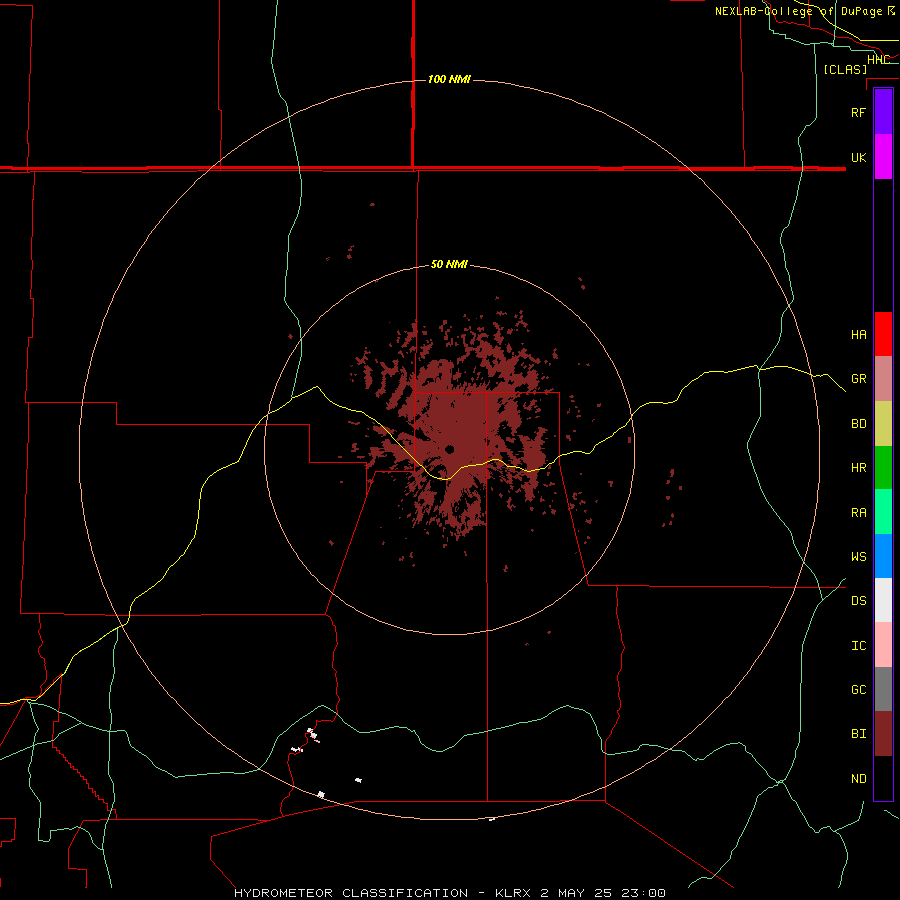
Task: Click the [CLAS] product code label
Action: [845, 69]
